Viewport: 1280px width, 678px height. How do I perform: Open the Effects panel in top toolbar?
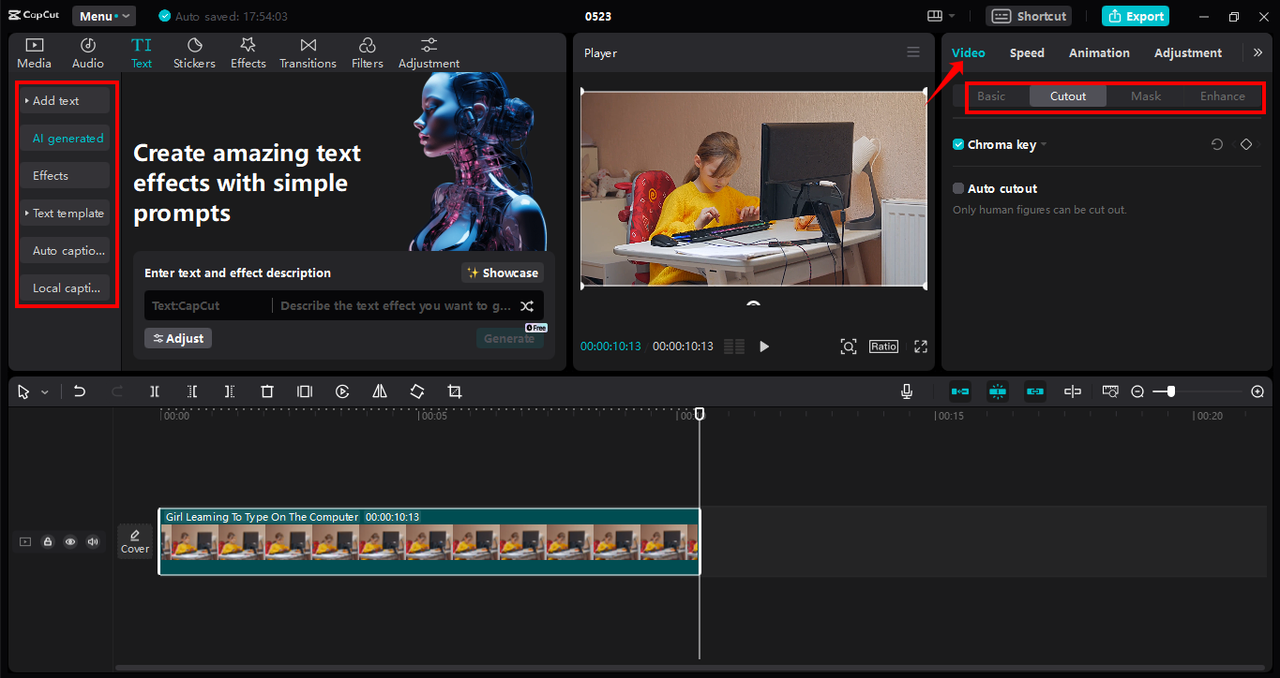click(x=248, y=53)
